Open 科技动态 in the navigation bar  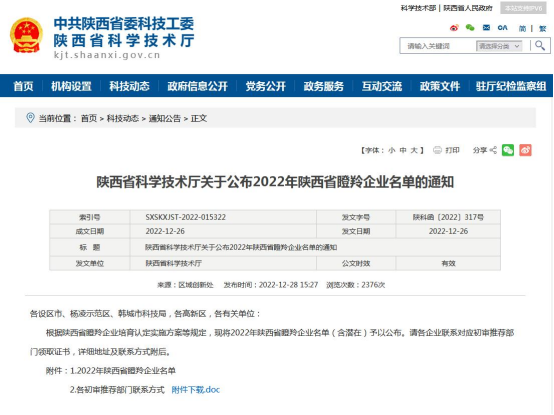(x=129, y=86)
